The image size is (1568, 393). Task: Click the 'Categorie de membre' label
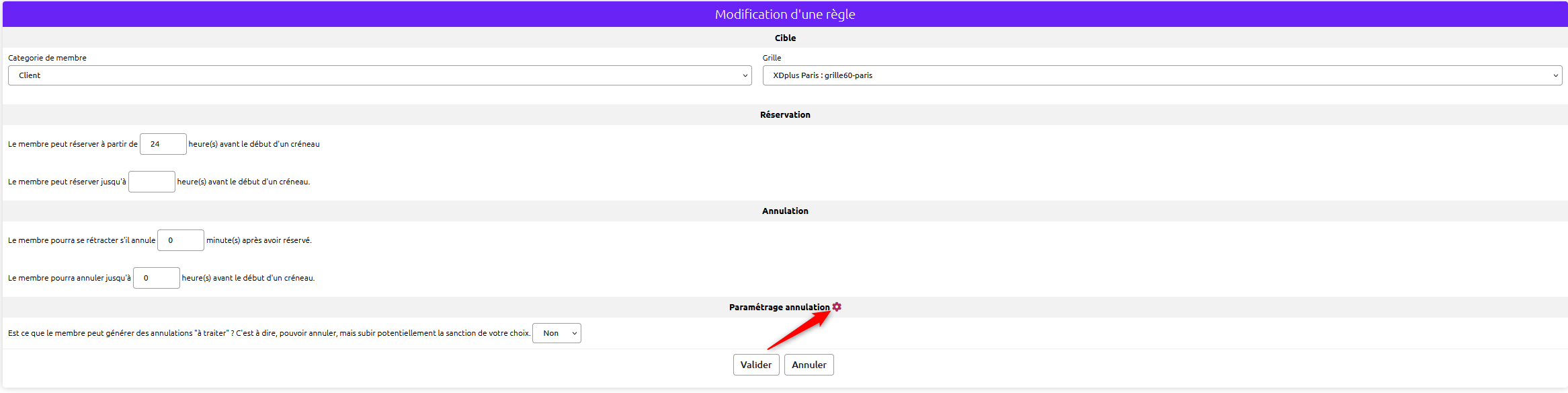[x=47, y=58]
